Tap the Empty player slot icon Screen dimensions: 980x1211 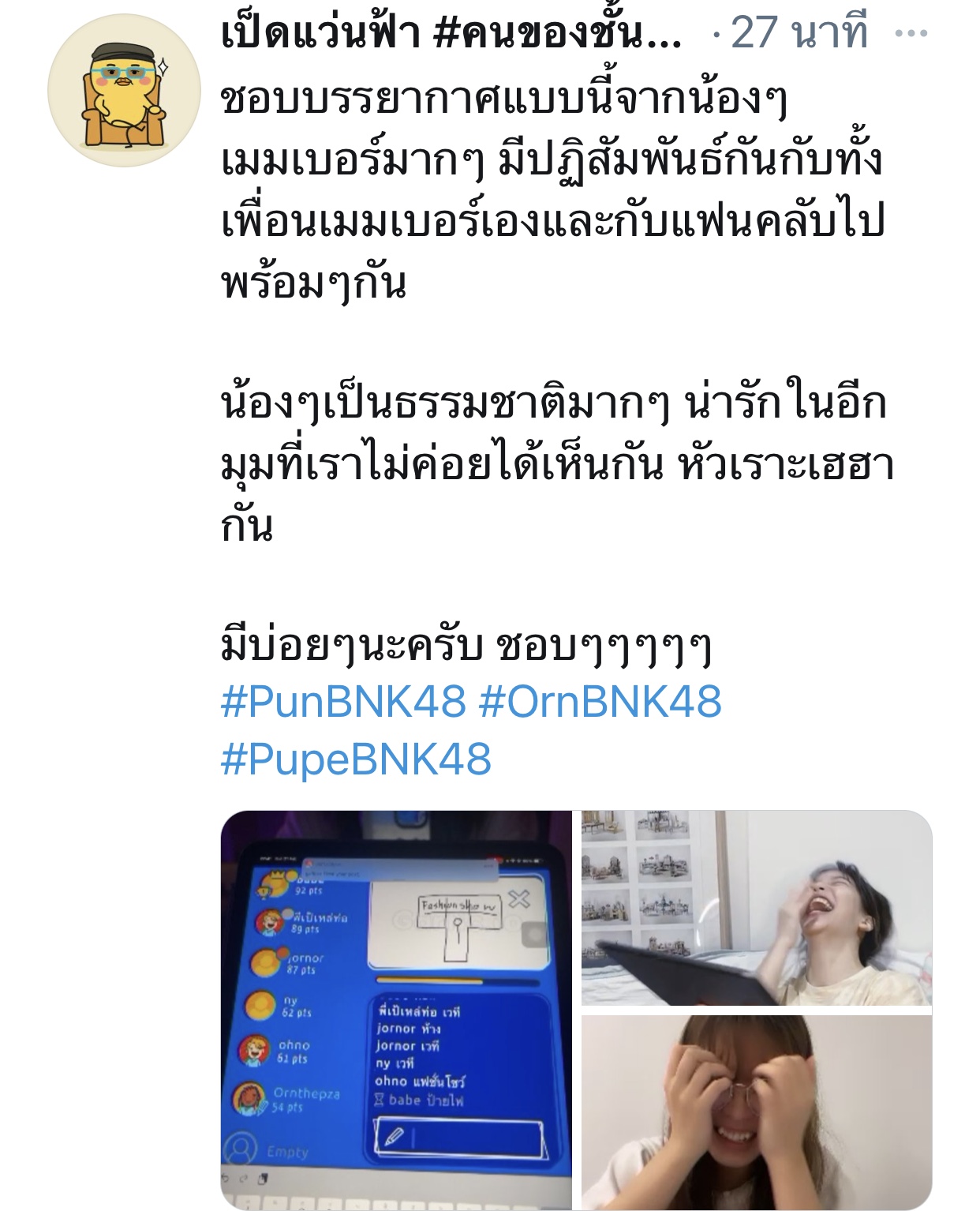coord(241,1149)
